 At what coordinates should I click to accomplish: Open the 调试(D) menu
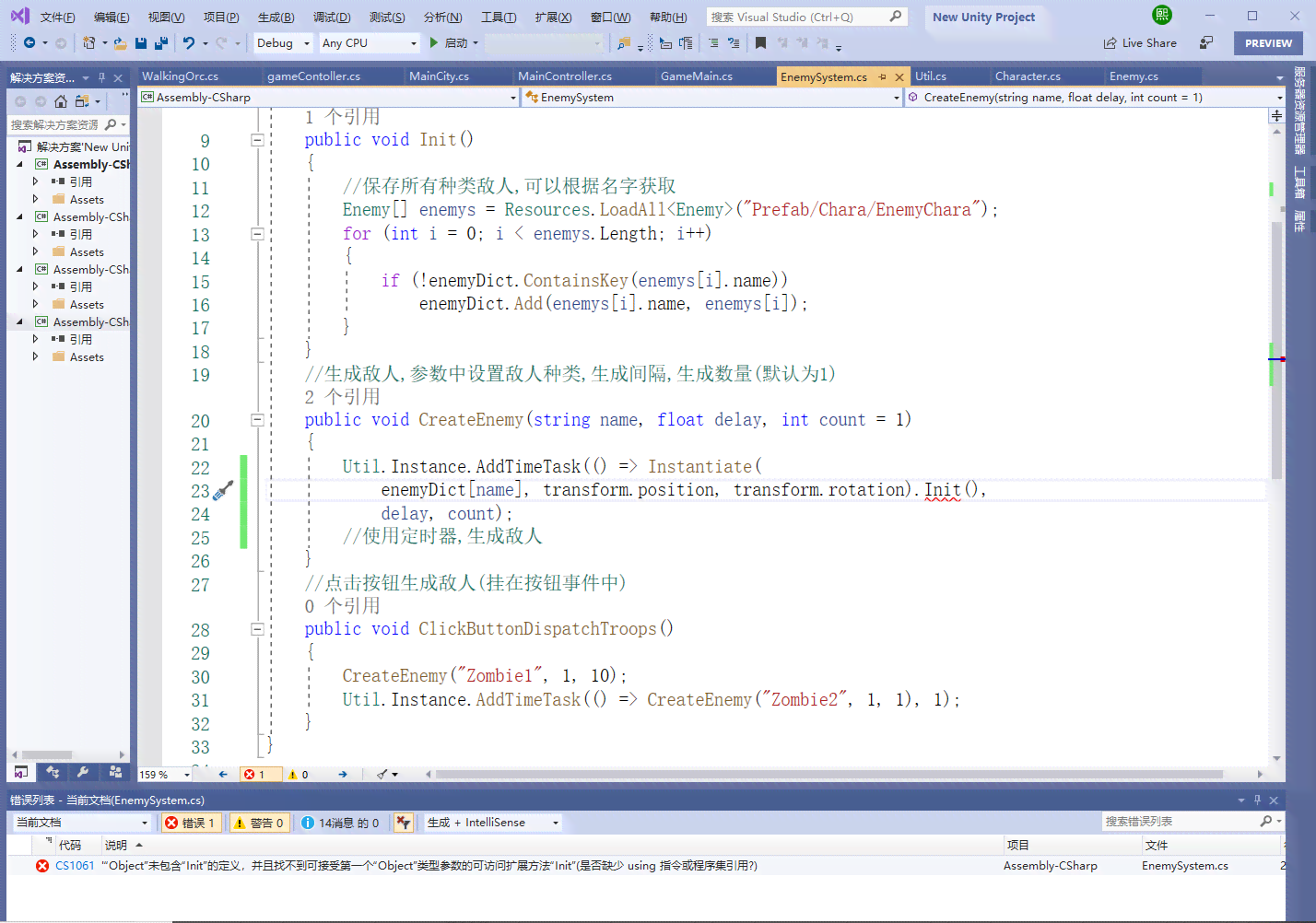332,17
